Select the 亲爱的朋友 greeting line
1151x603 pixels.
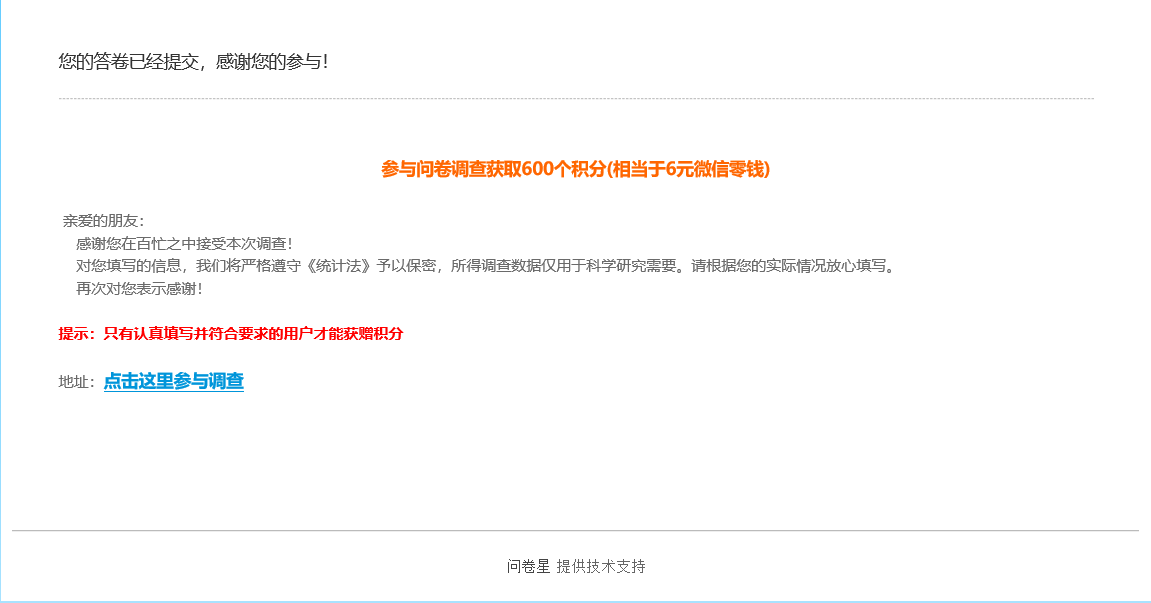pyautogui.click(x=104, y=221)
